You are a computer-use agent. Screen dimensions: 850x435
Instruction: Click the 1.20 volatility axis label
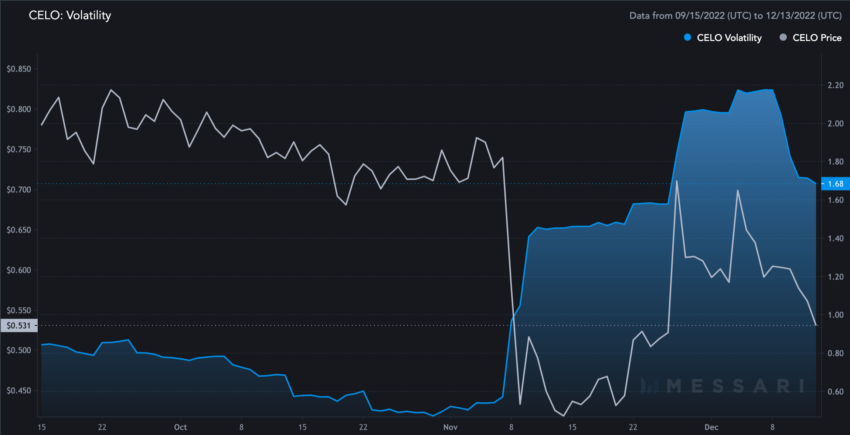834,277
